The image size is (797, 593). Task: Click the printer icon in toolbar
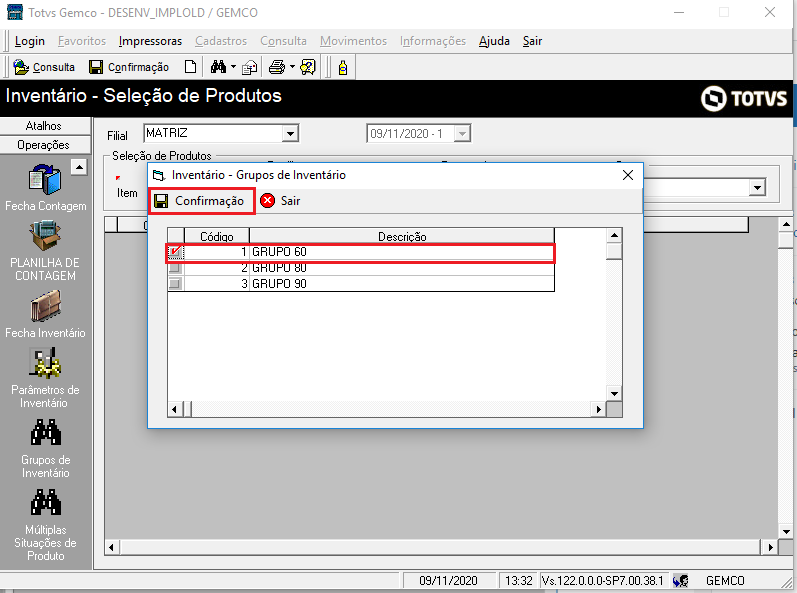click(277, 67)
